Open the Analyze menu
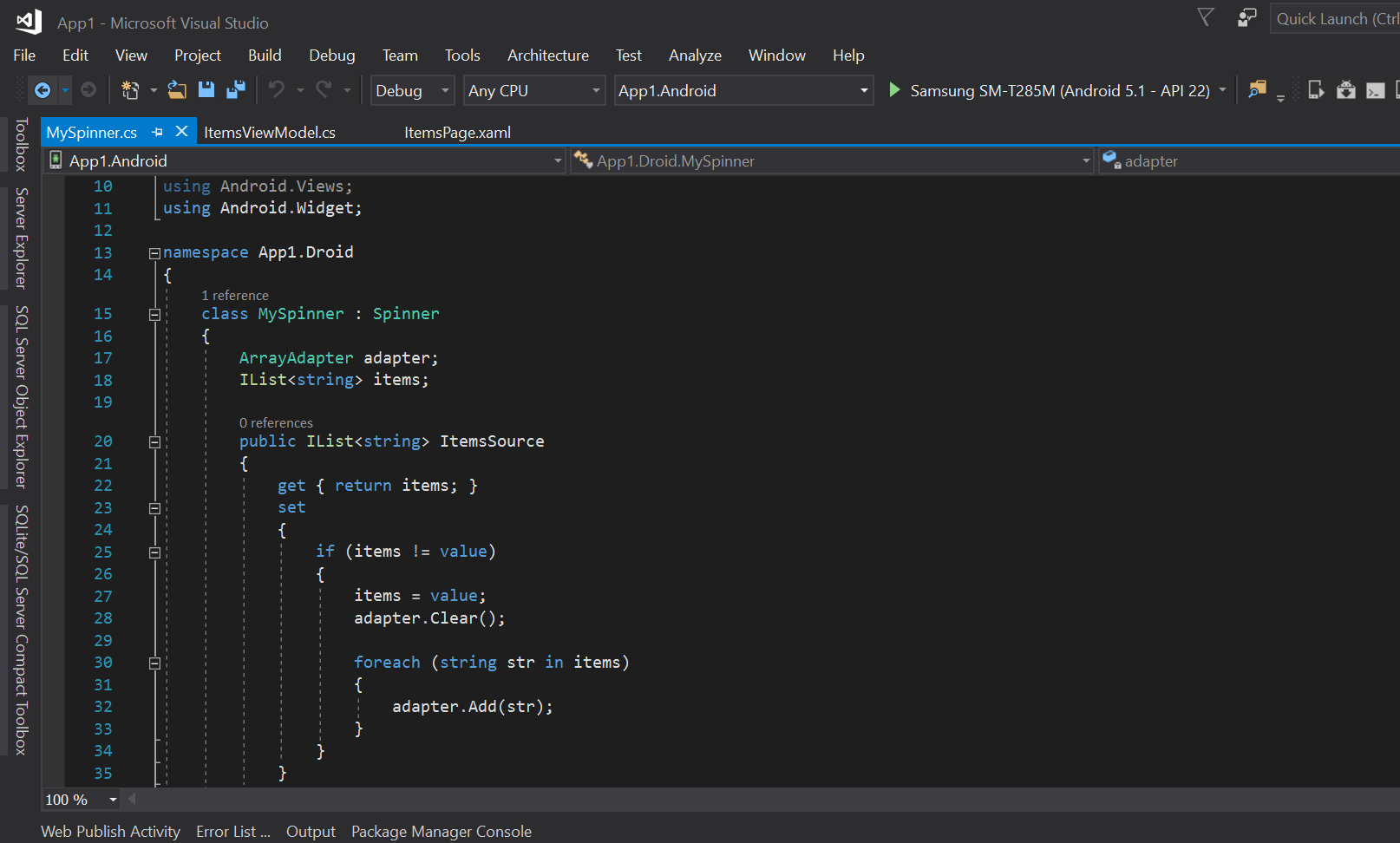1400x843 pixels. (x=695, y=55)
